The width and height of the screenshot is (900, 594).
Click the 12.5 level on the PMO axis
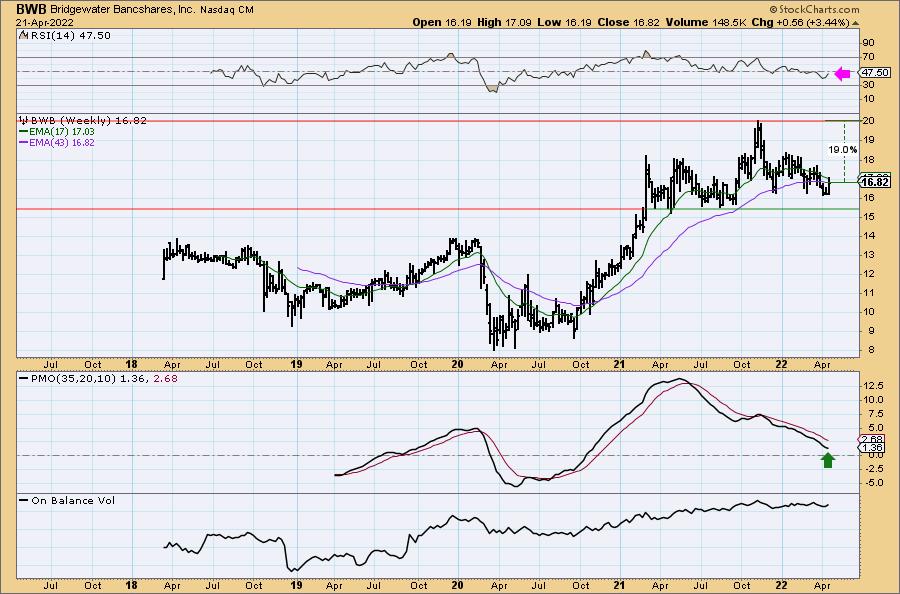tap(872, 386)
